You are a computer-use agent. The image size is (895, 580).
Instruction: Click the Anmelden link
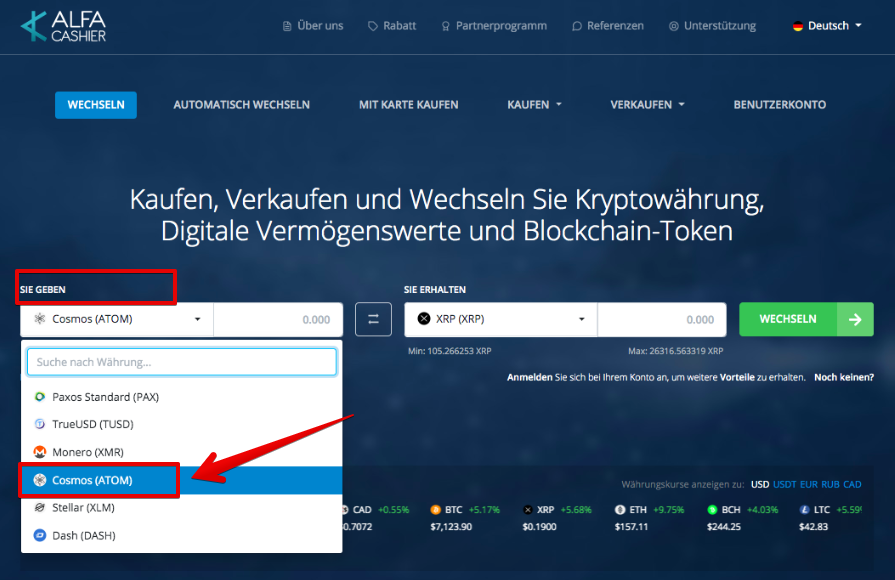tap(530, 377)
